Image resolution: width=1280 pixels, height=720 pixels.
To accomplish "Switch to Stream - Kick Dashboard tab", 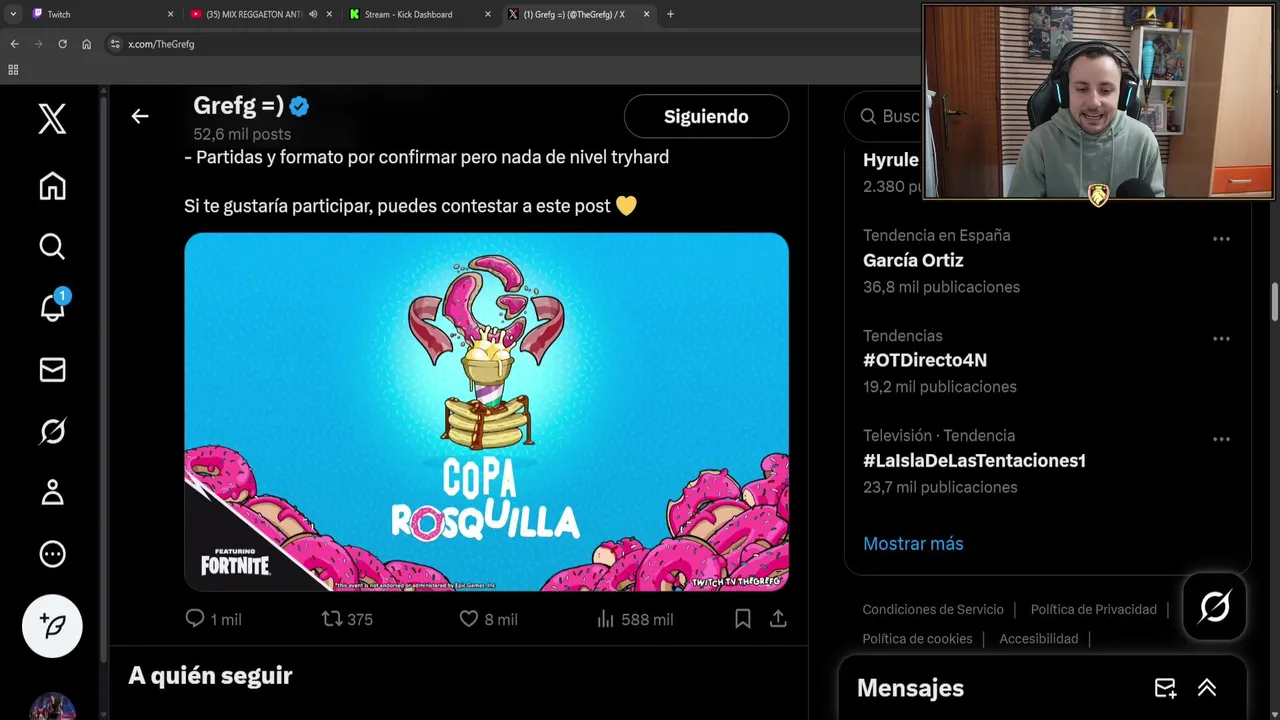I will [418, 14].
